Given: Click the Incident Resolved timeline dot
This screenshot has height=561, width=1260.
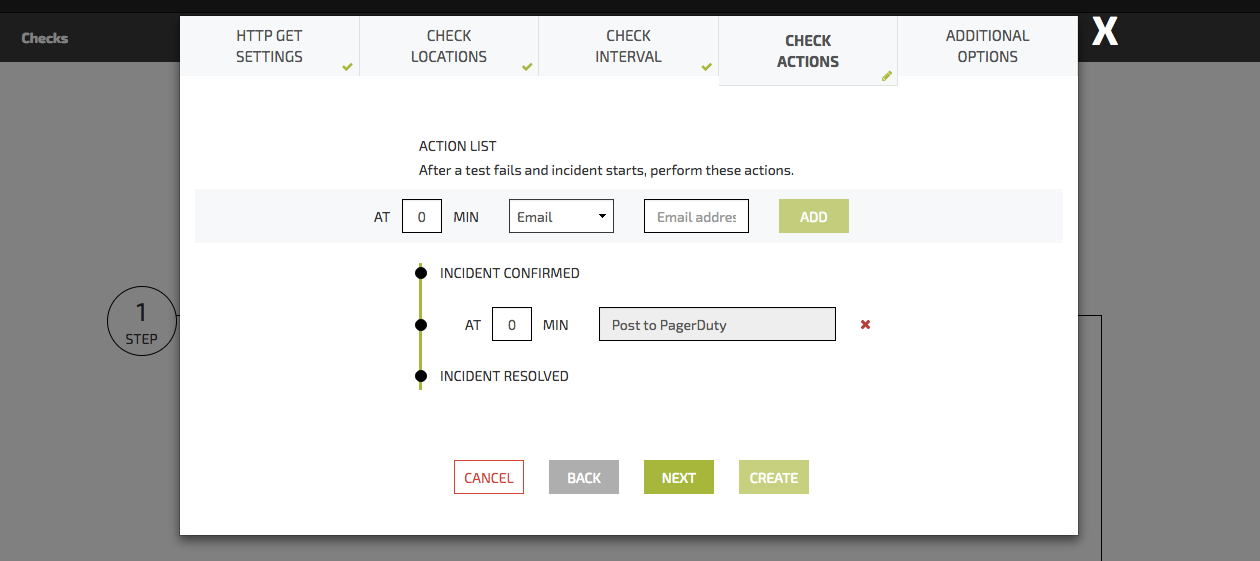Looking at the screenshot, I should [421, 376].
